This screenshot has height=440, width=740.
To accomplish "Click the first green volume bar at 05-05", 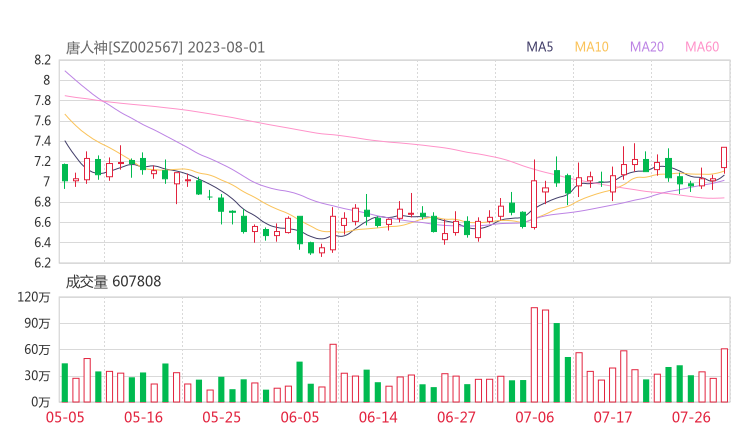I will pos(65,383).
